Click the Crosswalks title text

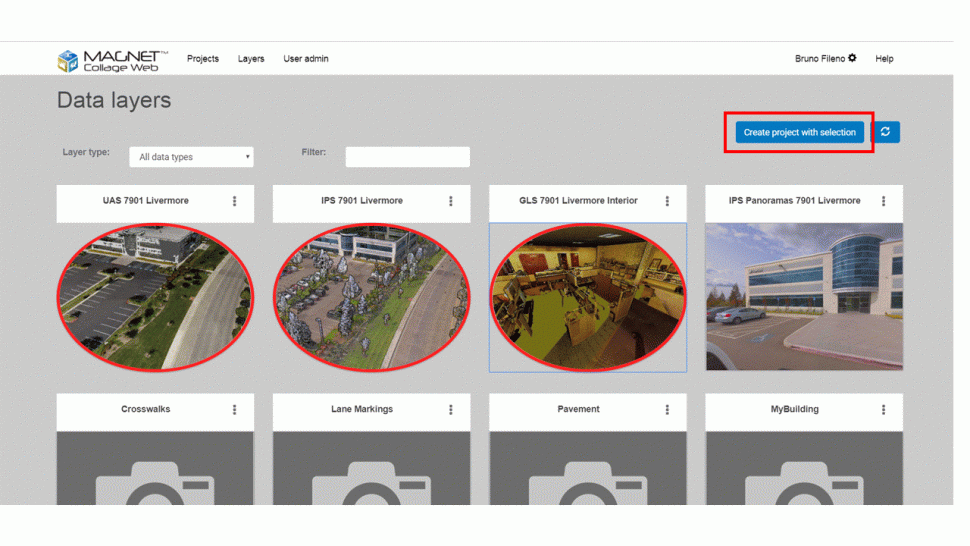[x=145, y=409]
